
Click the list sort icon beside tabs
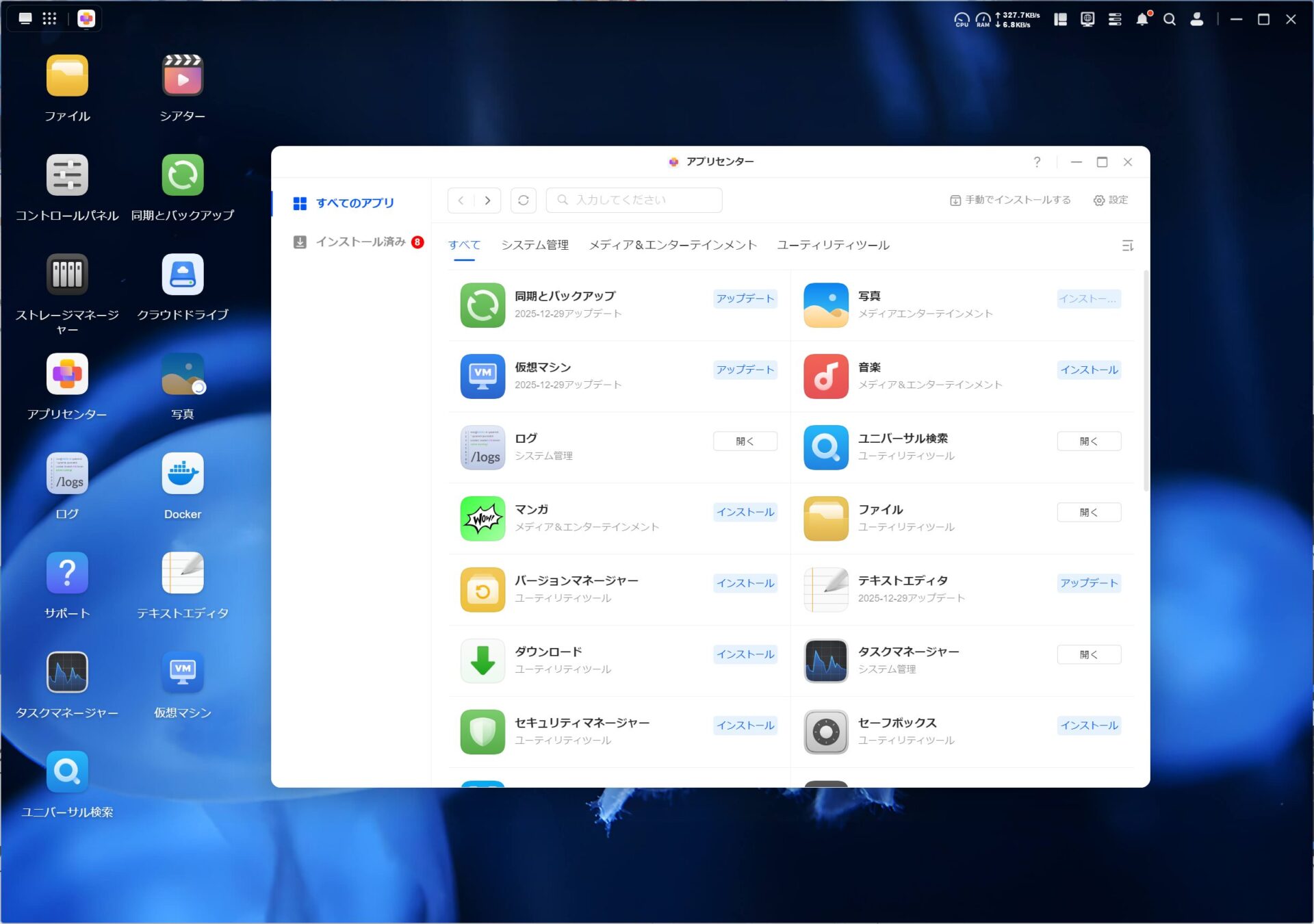pyautogui.click(x=1127, y=246)
